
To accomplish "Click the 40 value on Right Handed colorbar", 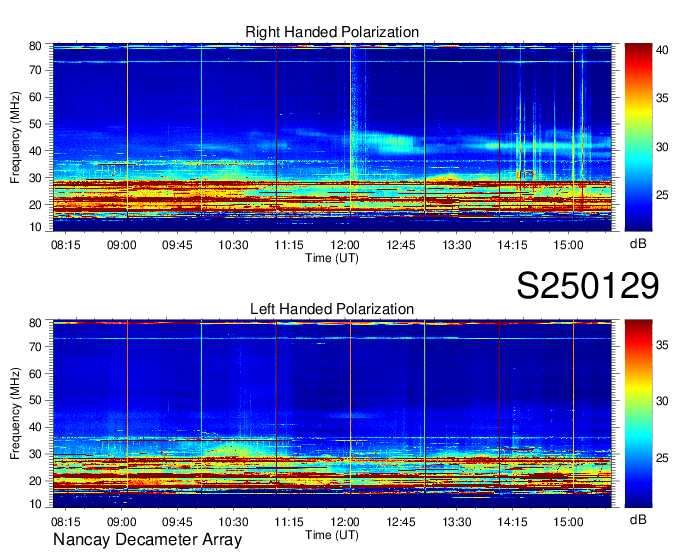I will [662, 50].
